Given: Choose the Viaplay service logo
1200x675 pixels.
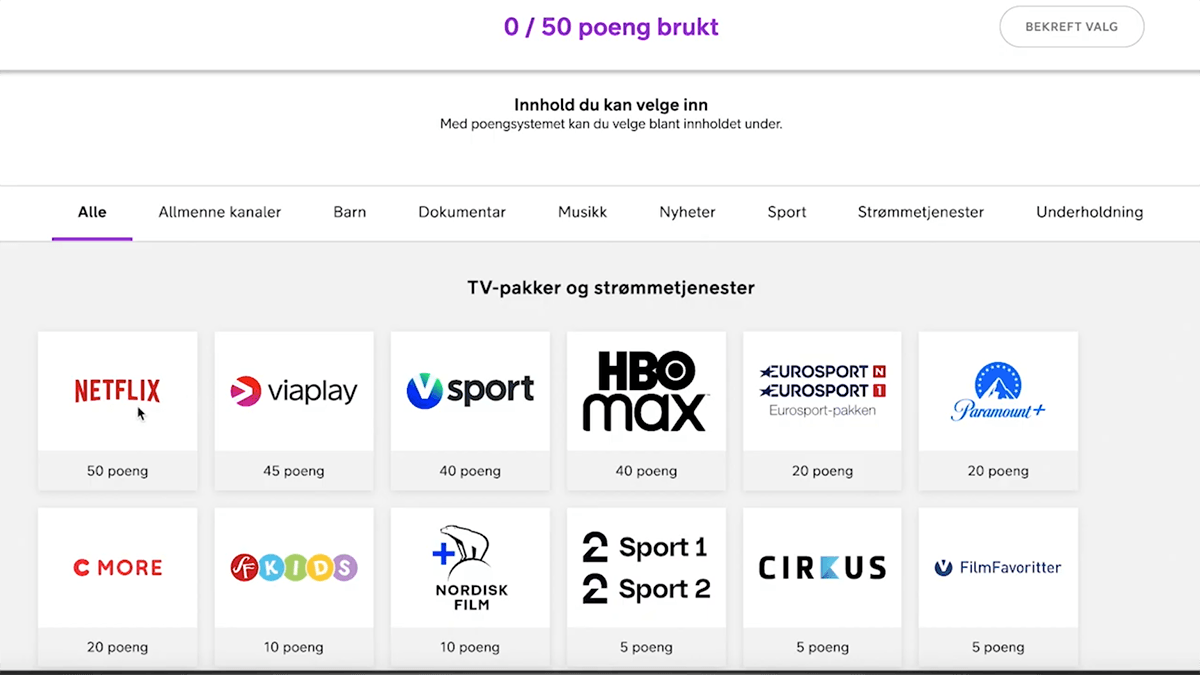Looking at the screenshot, I should pos(294,391).
